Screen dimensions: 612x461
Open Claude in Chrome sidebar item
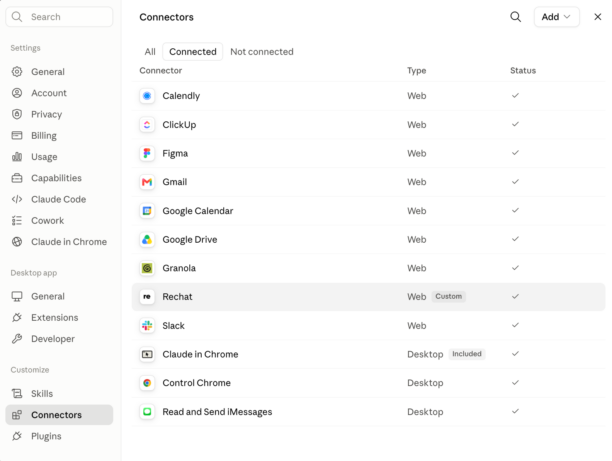[59, 242]
